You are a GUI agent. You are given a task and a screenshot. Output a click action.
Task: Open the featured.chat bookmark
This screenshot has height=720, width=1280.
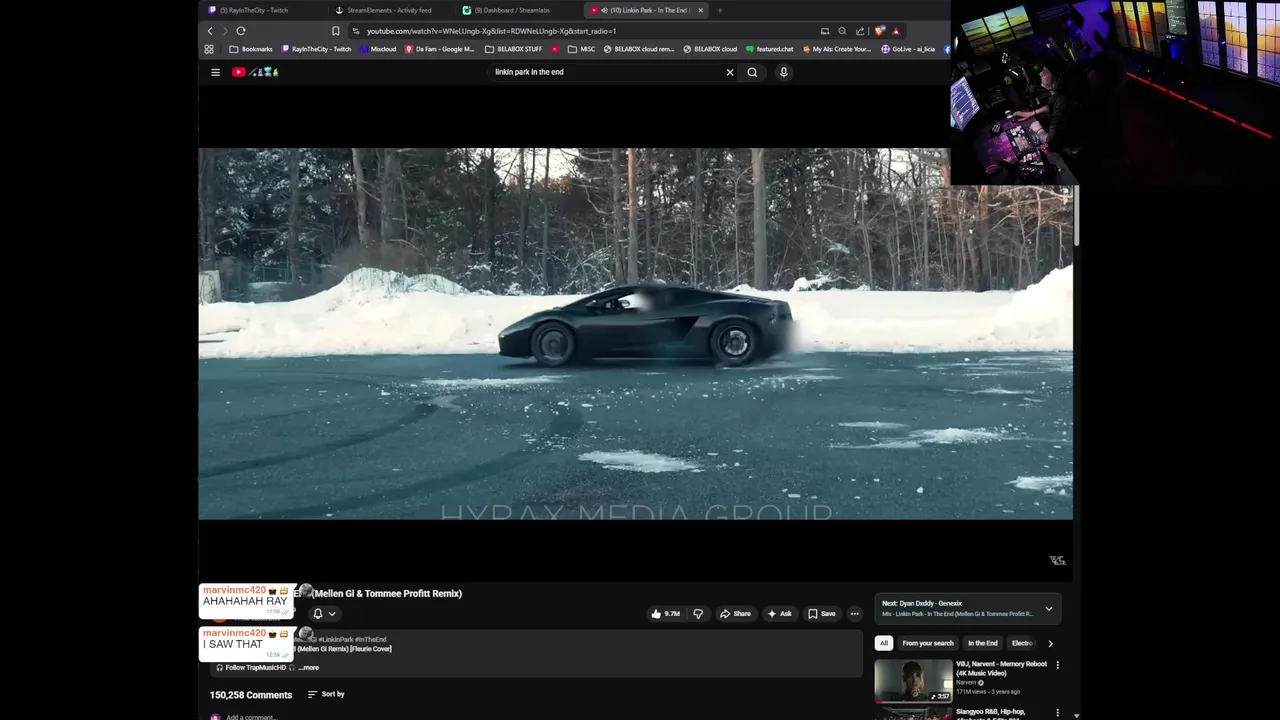770,49
